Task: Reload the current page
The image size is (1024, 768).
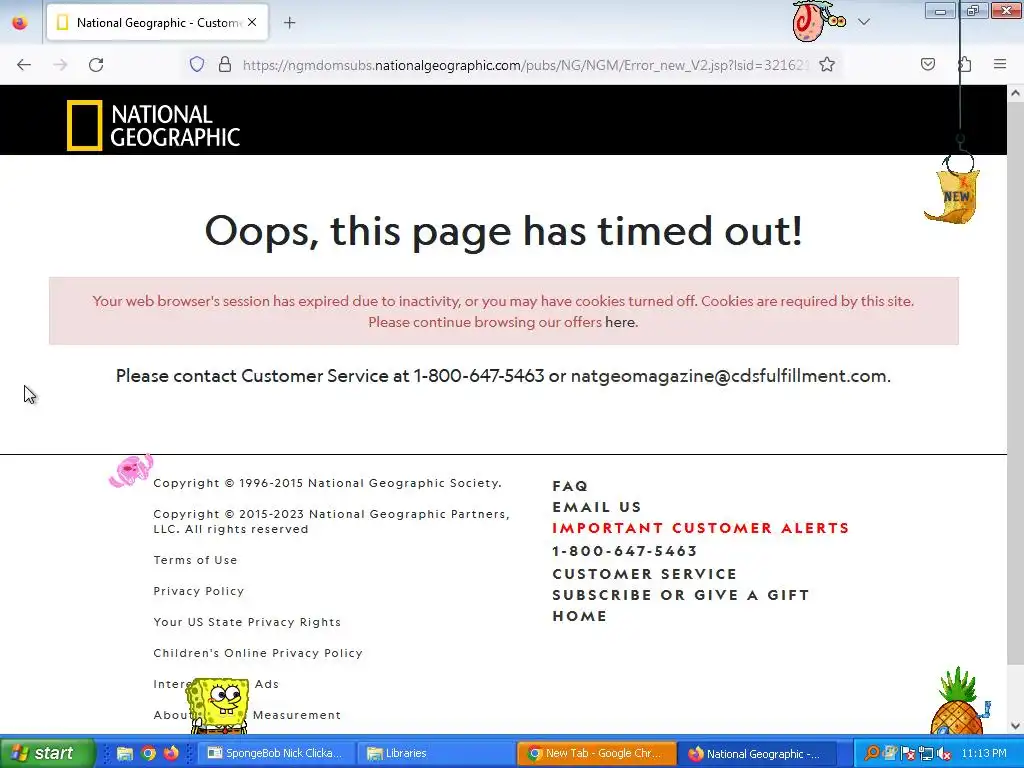Action: pyautogui.click(x=96, y=65)
